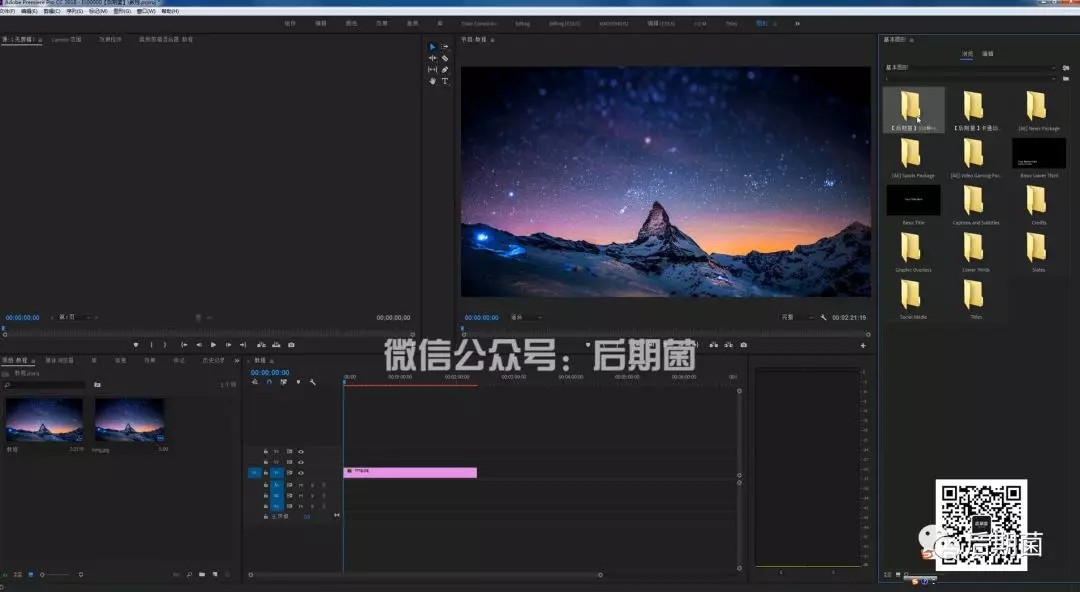
Task: Open timeline wrench display settings
Action: click(x=312, y=382)
